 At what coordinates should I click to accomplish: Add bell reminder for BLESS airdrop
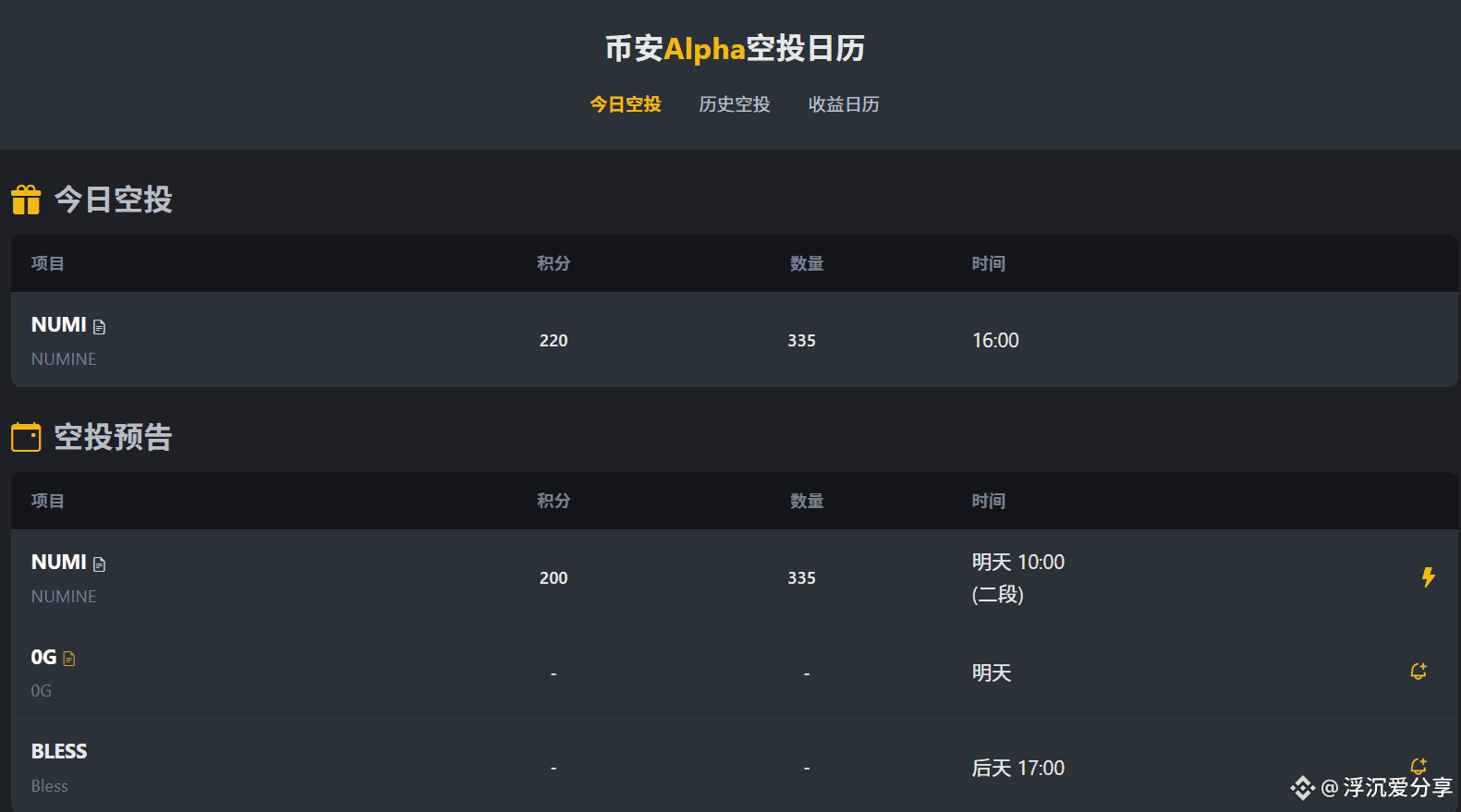(1418, 765)
